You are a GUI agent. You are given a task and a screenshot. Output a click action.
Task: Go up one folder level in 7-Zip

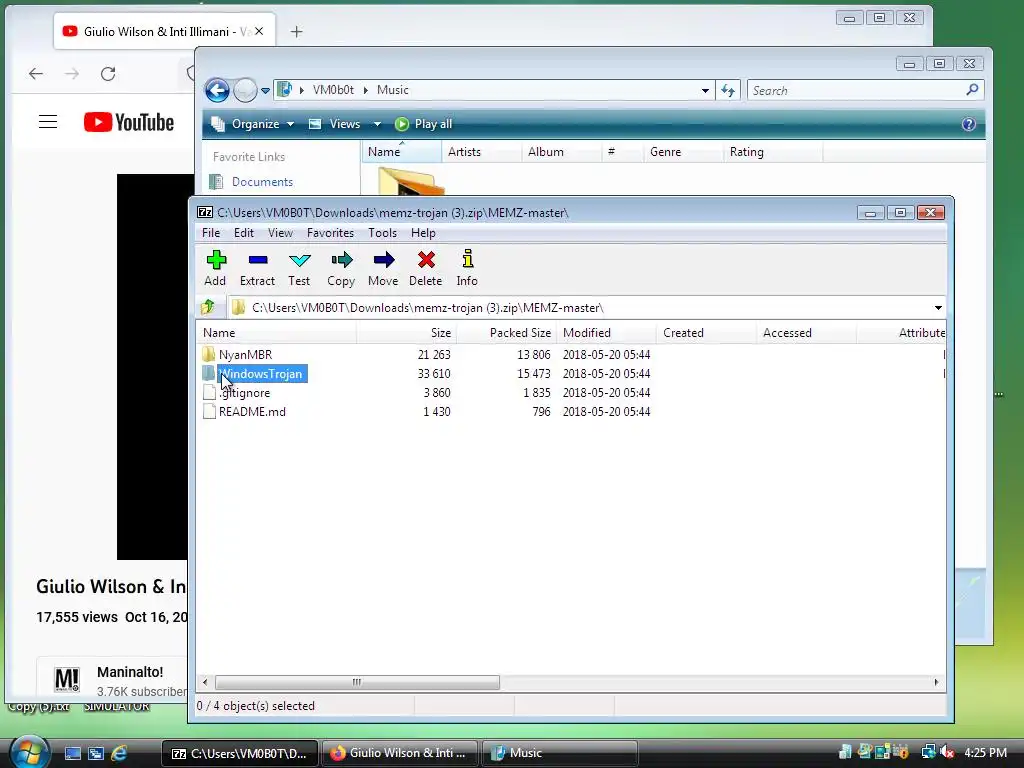click(208, 307)
